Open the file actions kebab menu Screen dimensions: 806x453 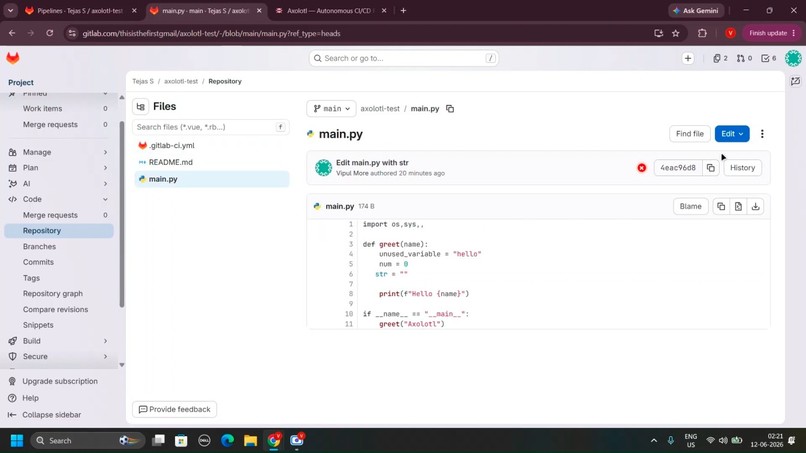(762, 134)
